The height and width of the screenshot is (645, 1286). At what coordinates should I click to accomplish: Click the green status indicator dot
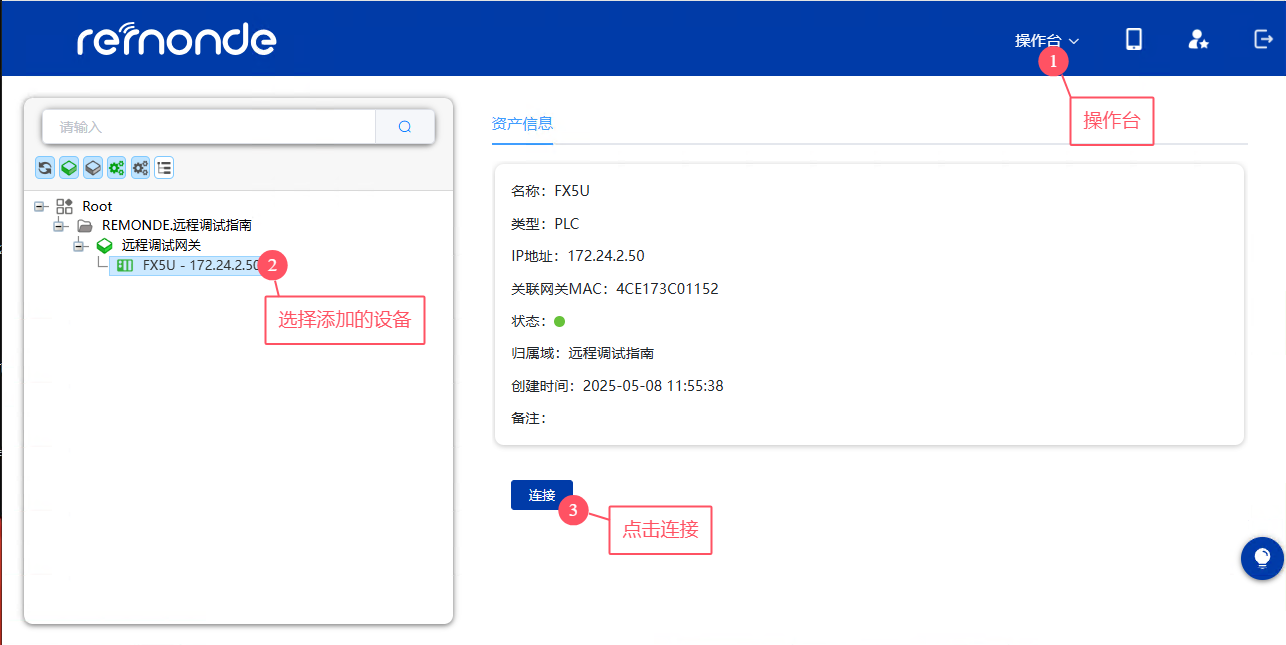tap(560, 322)
